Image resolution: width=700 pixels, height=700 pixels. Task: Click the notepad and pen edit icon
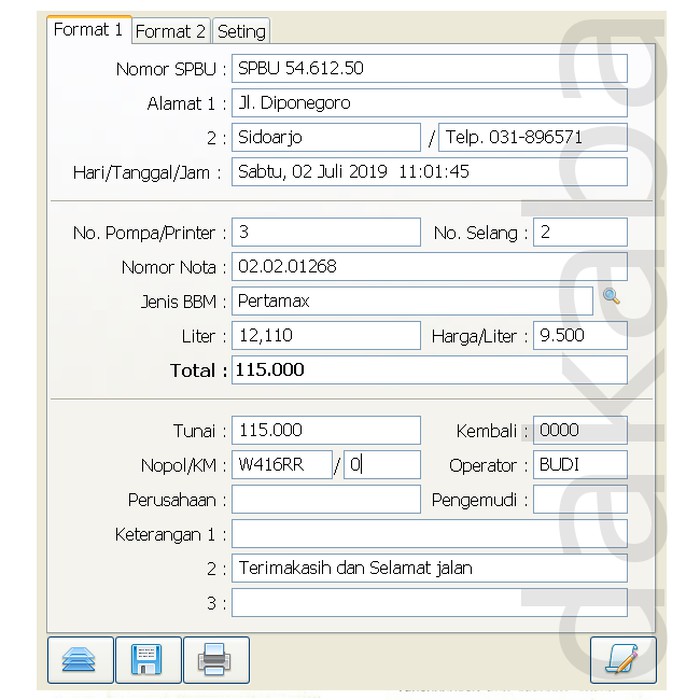pos(622,659)
